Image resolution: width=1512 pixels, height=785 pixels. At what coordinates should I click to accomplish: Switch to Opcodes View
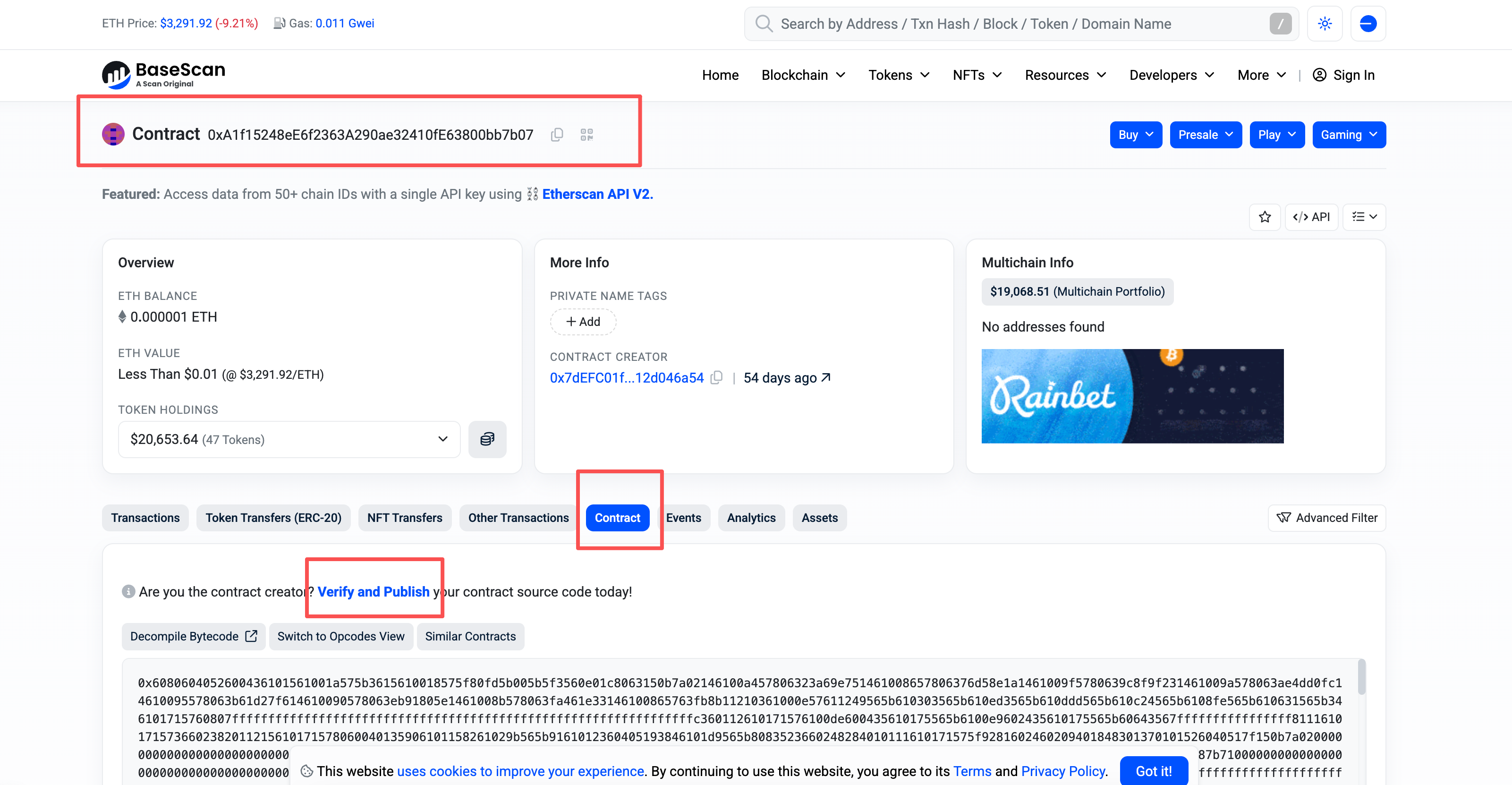[340, 637]
